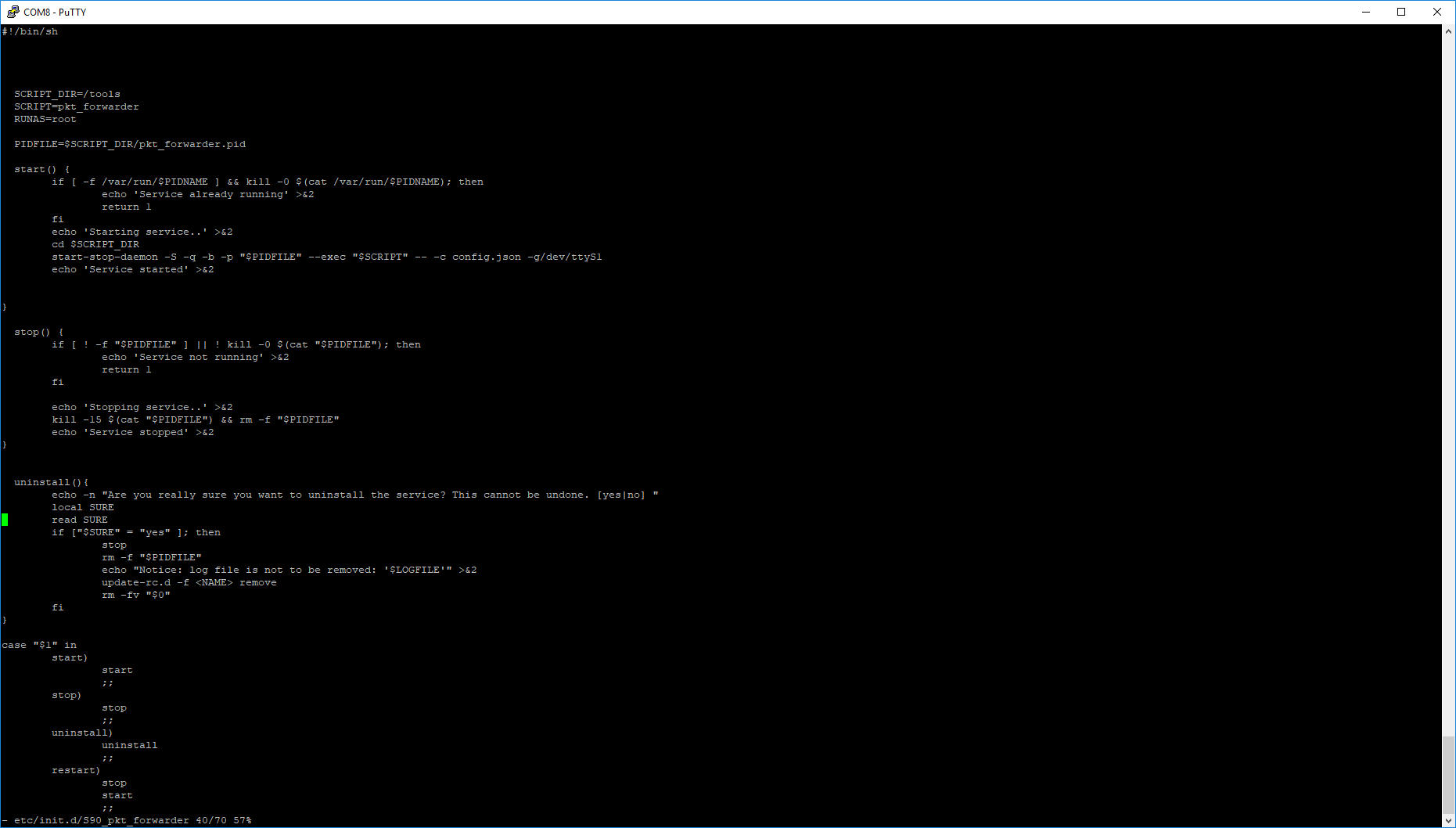Click the 'stop() {' function header
Screen dimensions: 1456x828
pyautogui.click(x=39, y=332)
